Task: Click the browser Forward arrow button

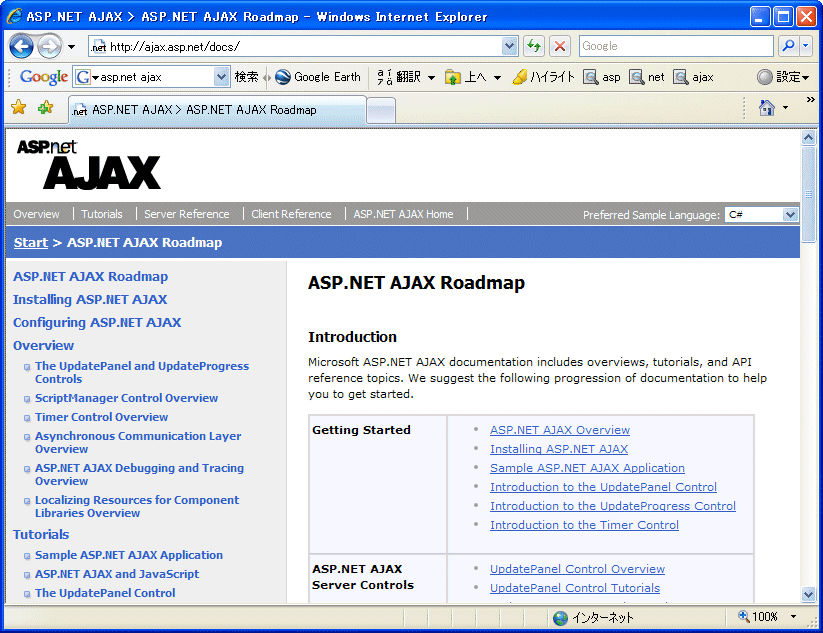Action: click(x=50, y=47)
